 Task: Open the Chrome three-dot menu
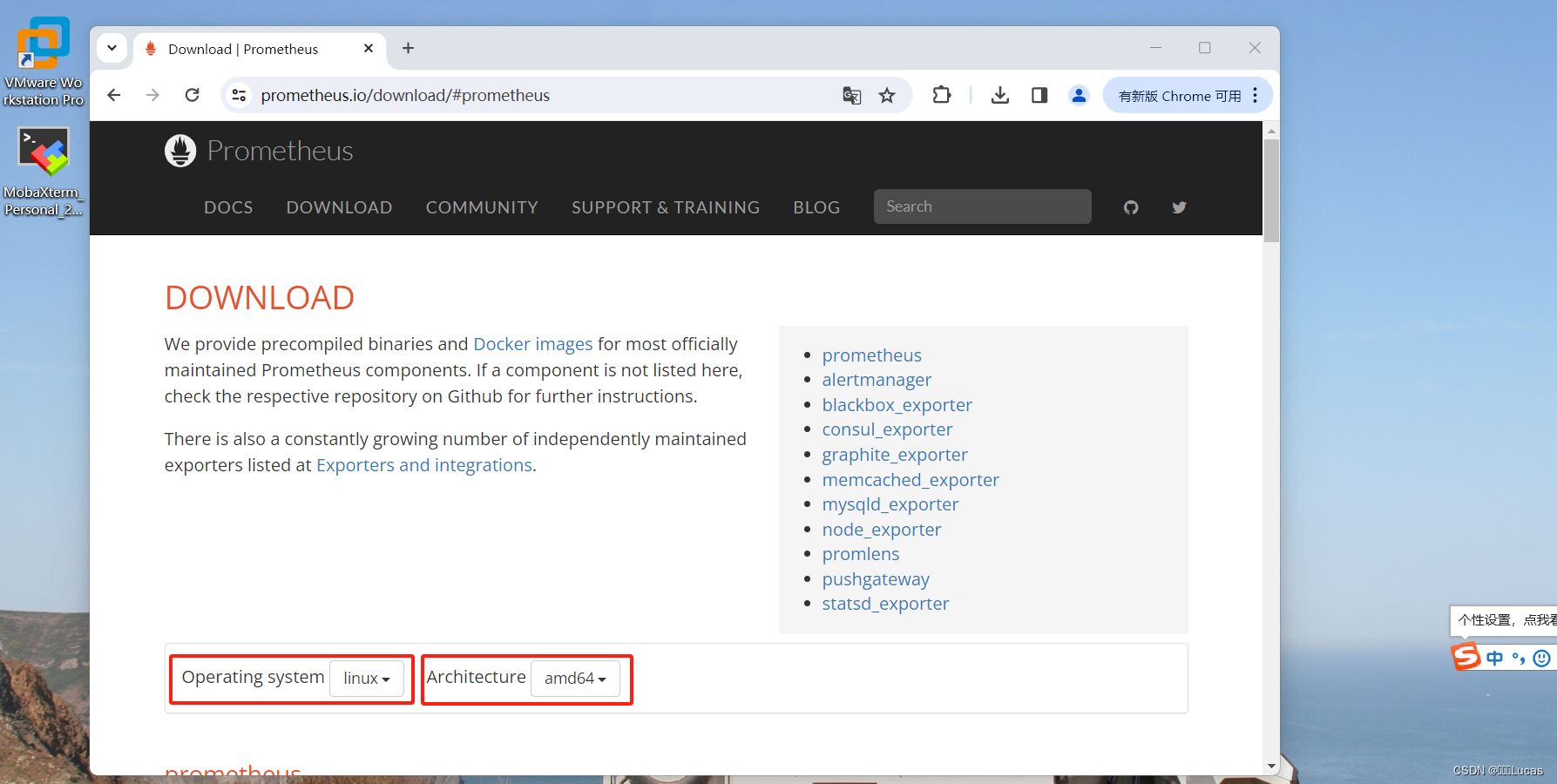pyautogui.click(x=1256, y=95)
